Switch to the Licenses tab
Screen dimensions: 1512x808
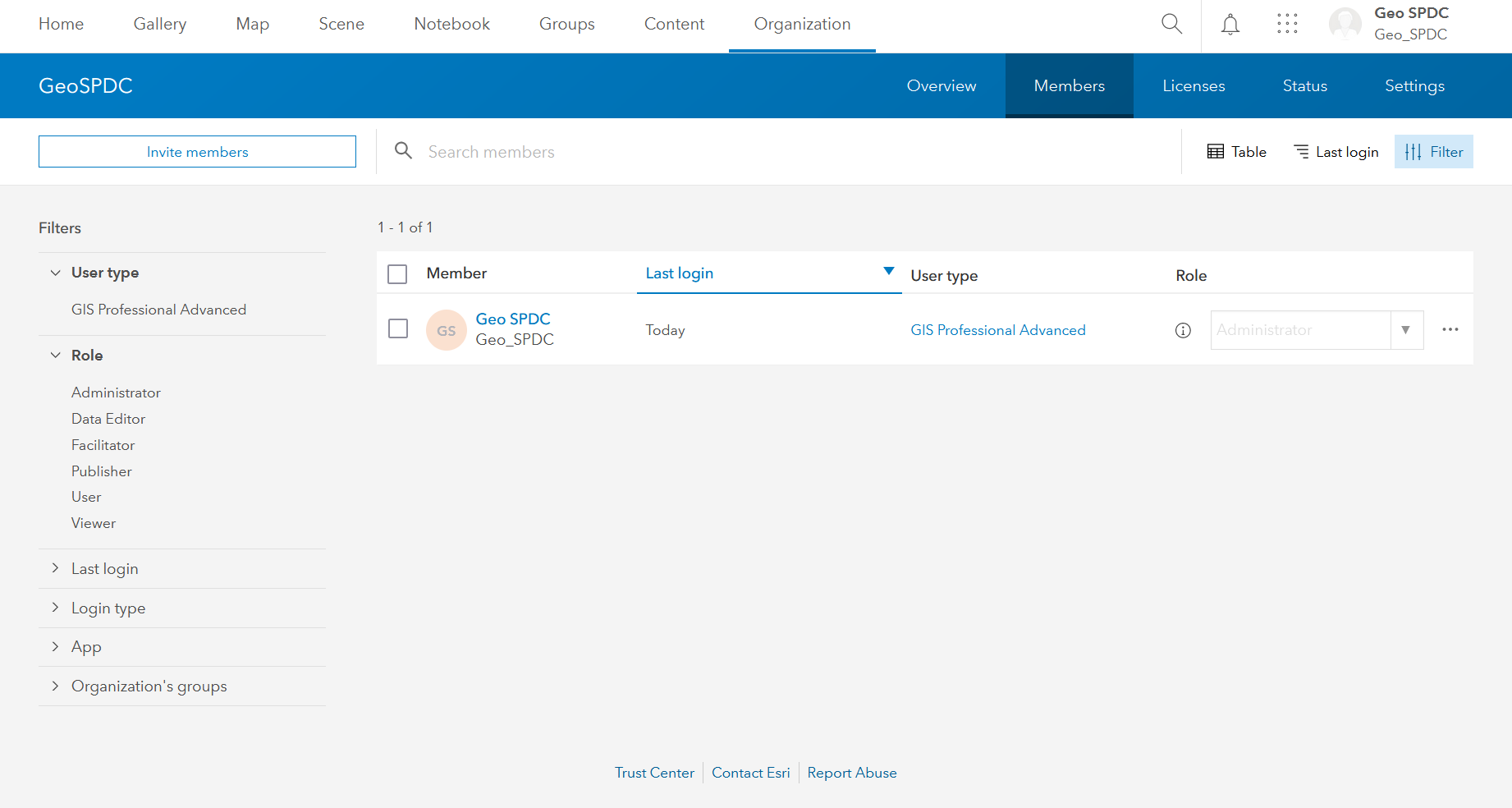[x=1193, y=85]
